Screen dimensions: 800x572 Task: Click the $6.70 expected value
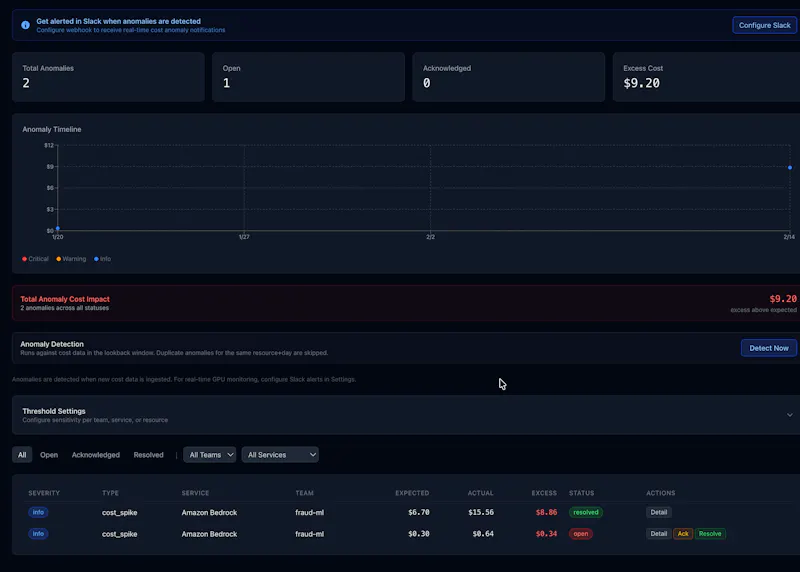tap(419, 512)
